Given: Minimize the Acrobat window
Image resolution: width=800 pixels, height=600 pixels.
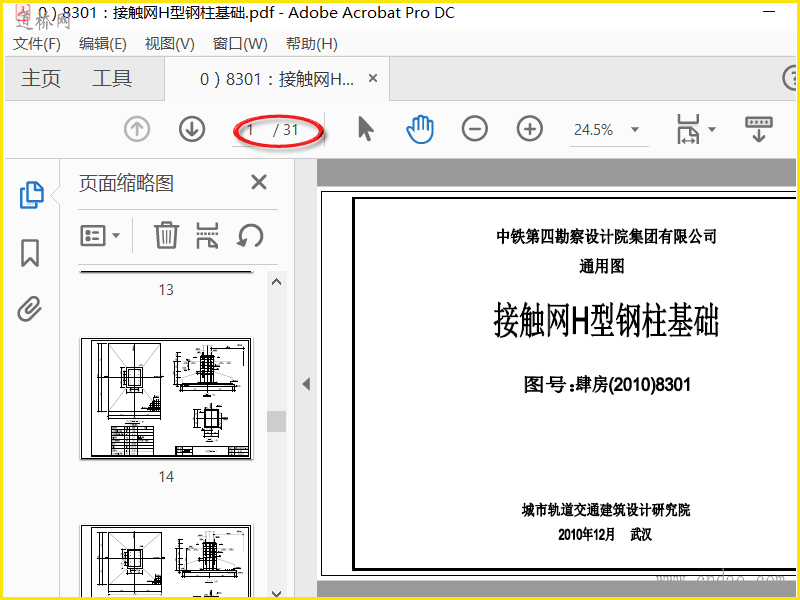Looking at the screenshot, I should point(769,11).
